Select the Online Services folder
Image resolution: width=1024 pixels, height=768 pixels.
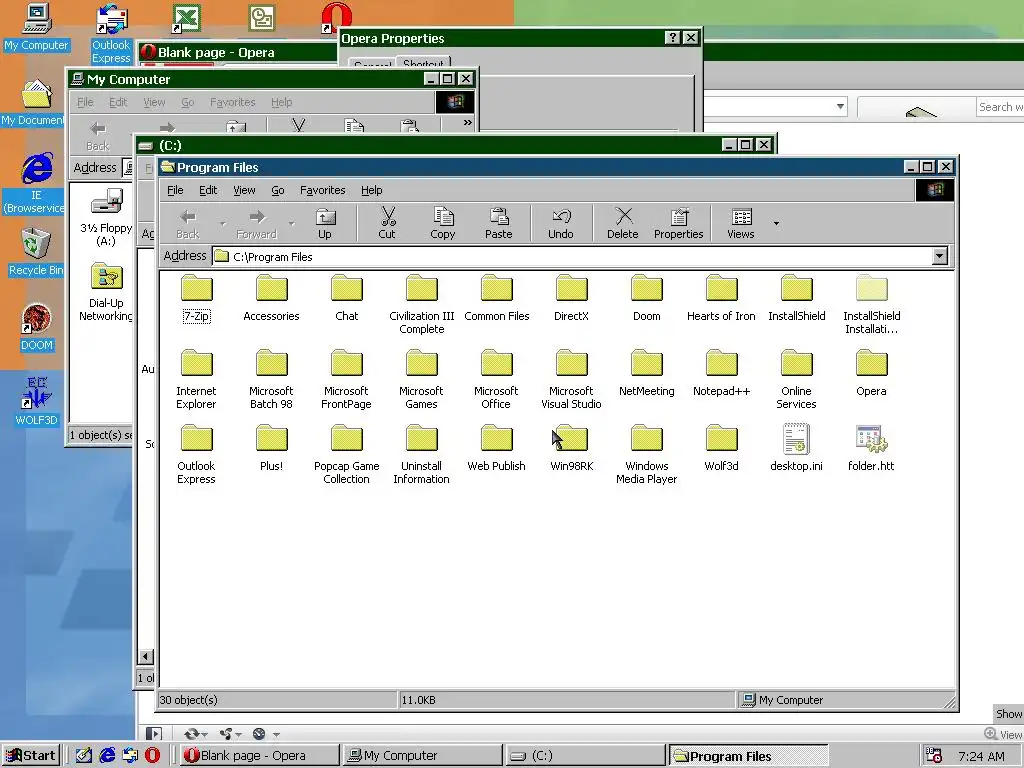point(796,379)
